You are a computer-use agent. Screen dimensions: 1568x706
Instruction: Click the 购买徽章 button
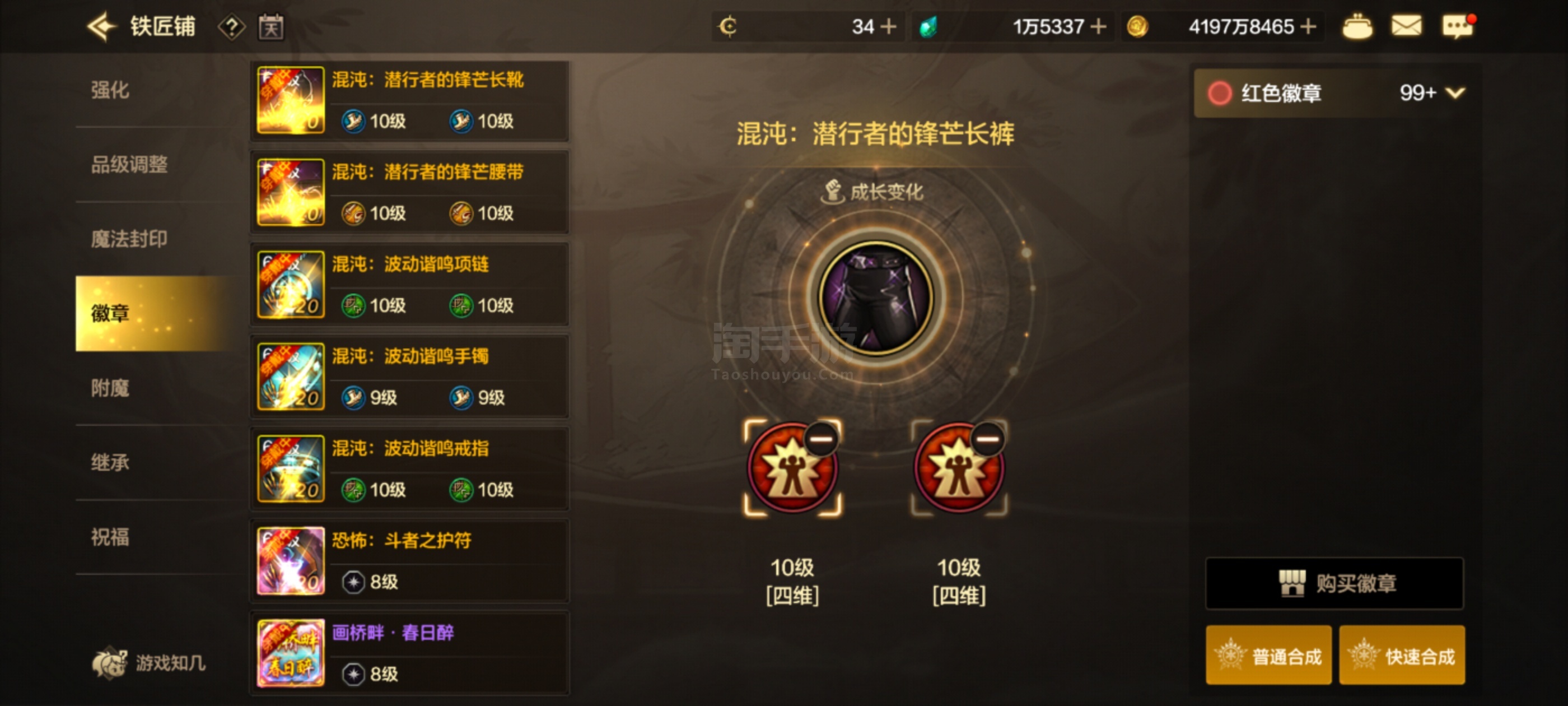(1334, 583)
